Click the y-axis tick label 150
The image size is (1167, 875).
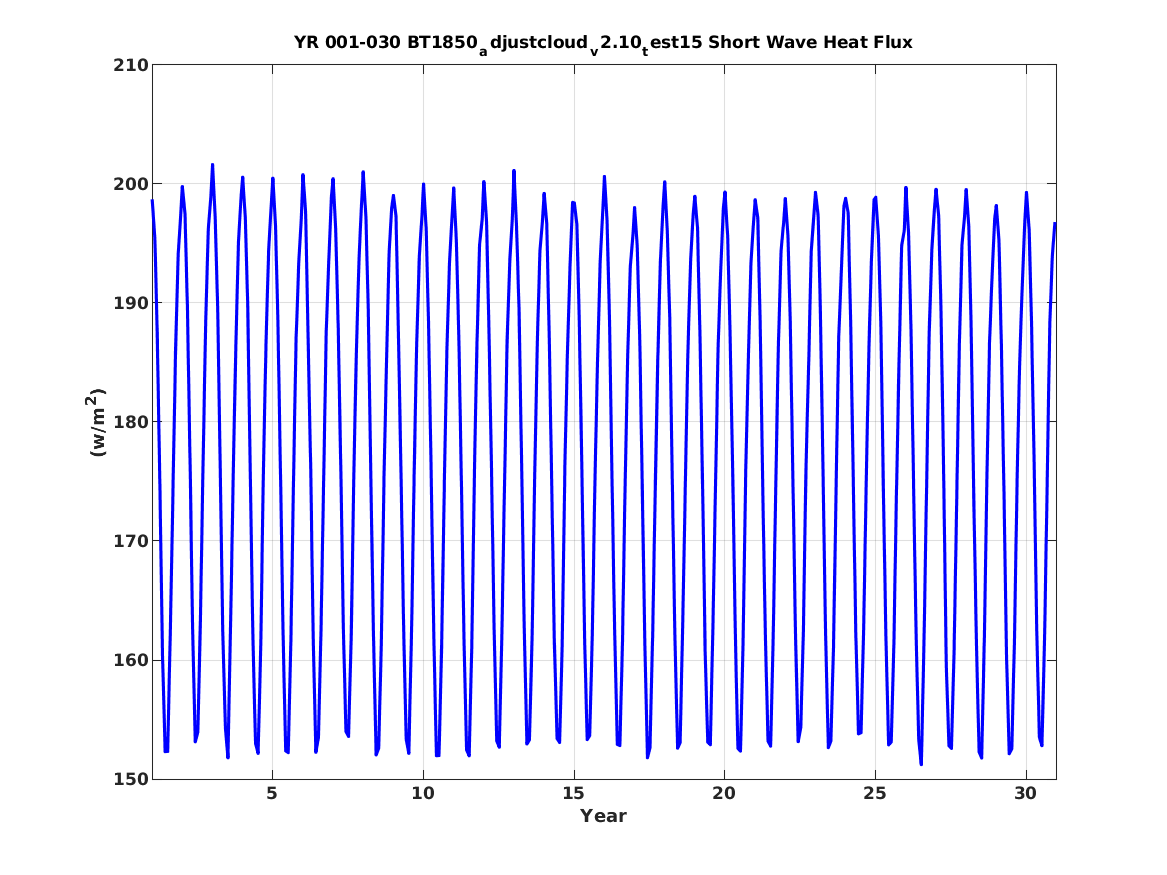pos(130,779)
